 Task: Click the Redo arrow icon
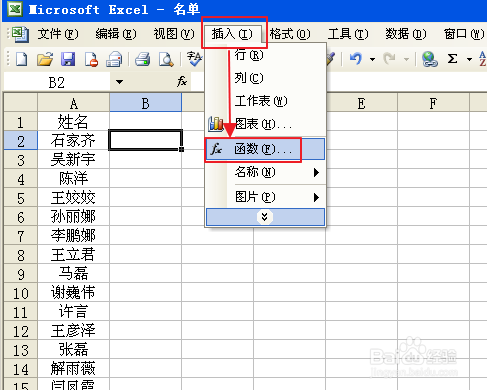(x=389, y=59)
